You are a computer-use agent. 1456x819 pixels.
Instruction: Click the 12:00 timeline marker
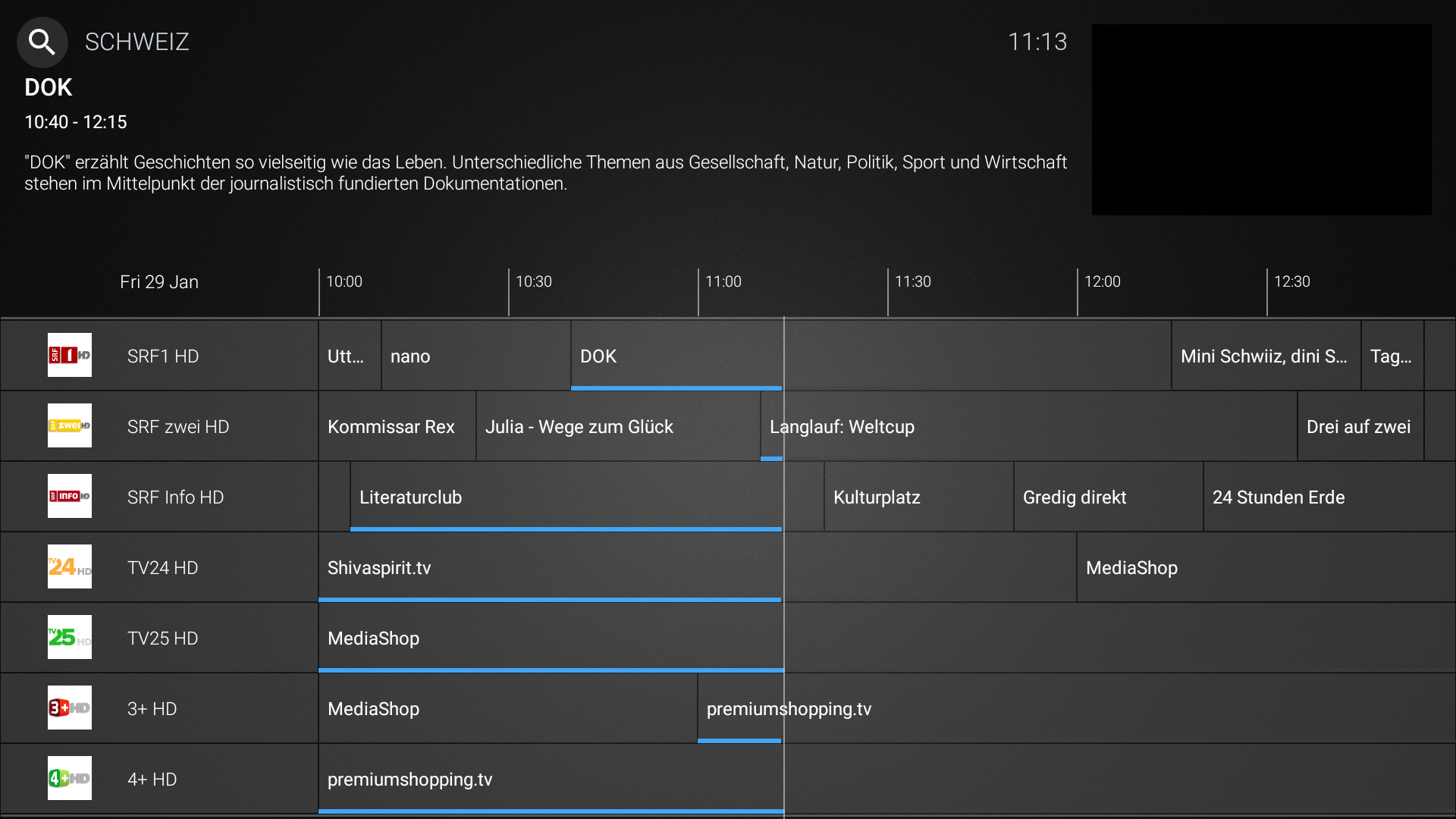point(1102,282)
